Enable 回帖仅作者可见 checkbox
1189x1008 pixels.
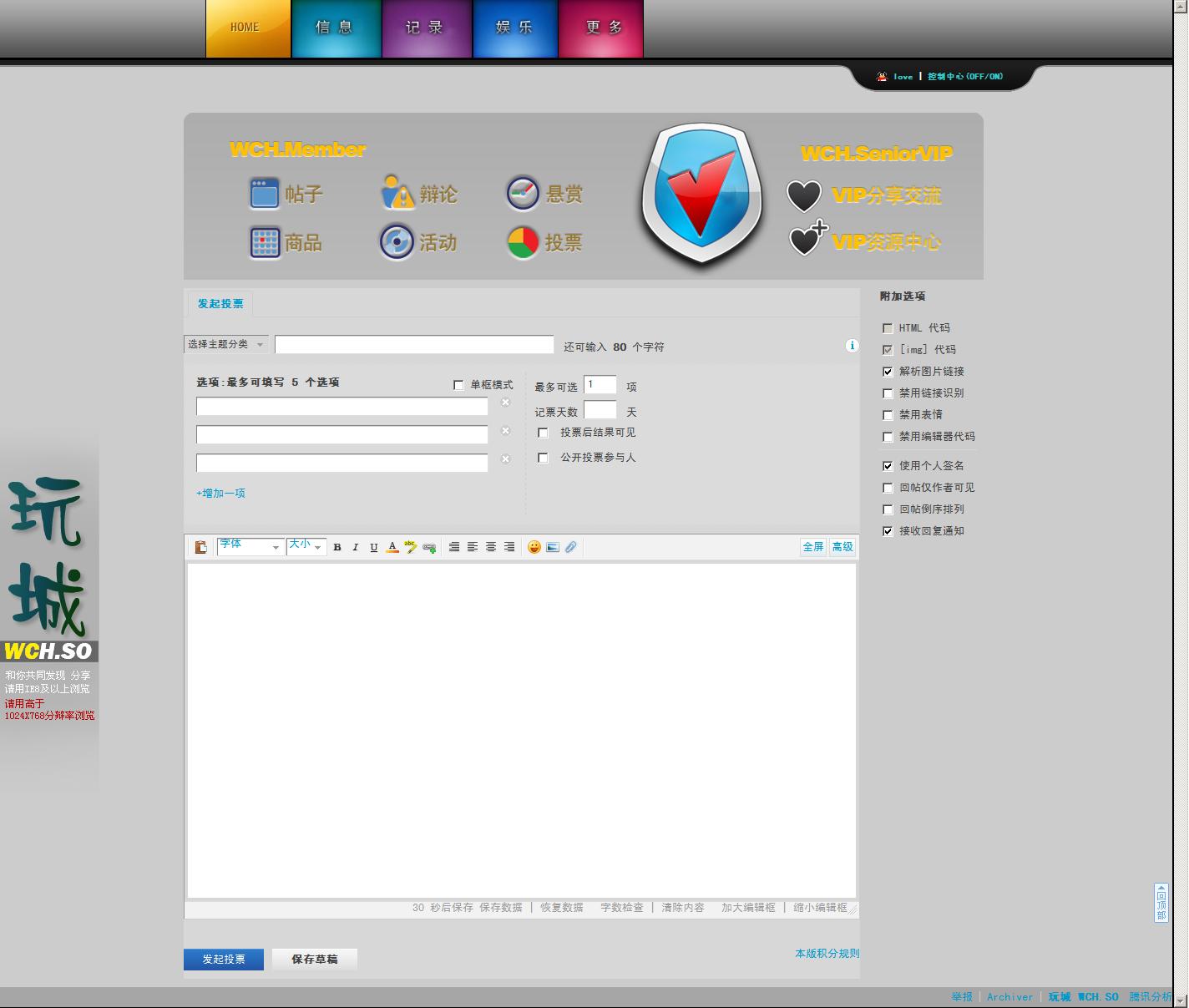pyautogui.click(x=888, y=488)
